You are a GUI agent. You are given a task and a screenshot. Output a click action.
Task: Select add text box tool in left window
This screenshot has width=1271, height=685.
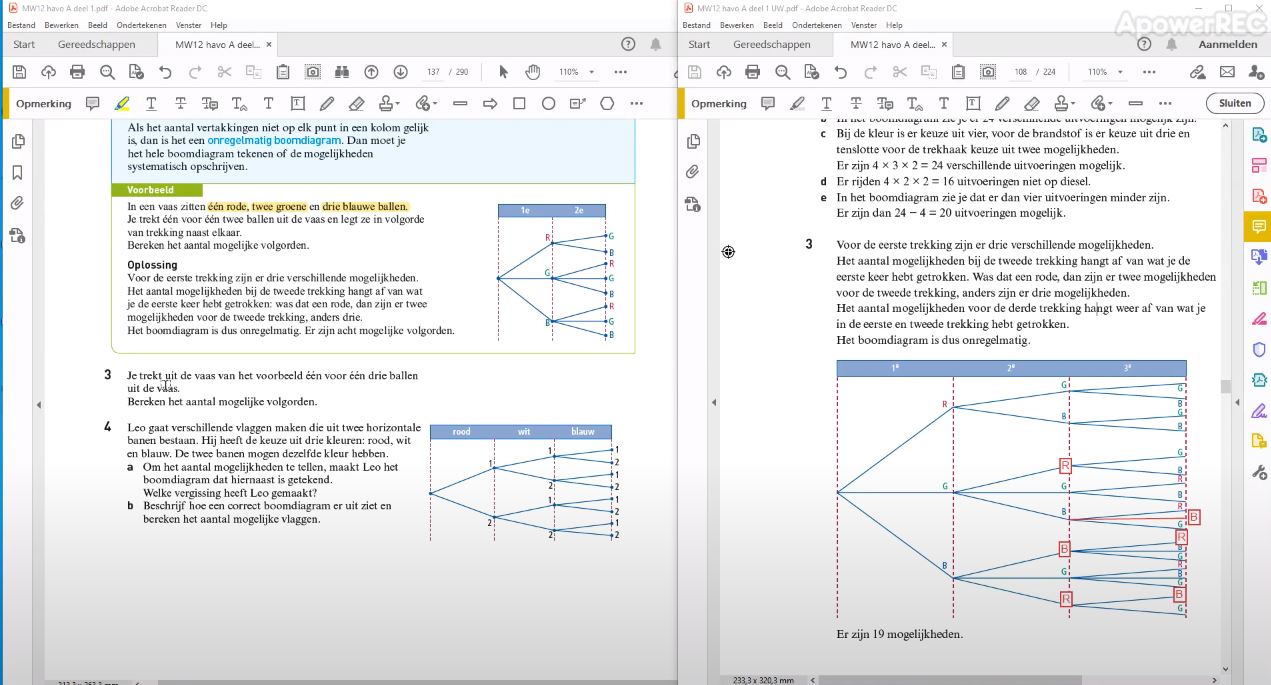coord(298,103)
